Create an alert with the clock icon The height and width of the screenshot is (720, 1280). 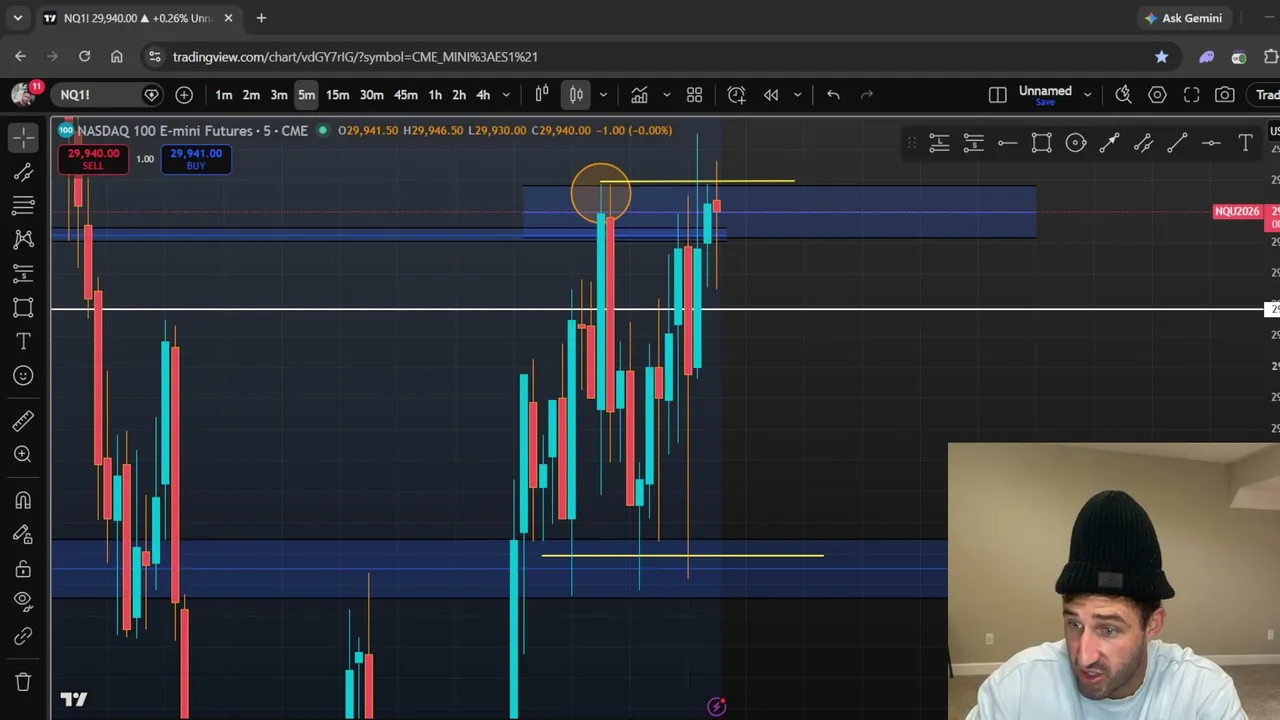tap(737, 95)
